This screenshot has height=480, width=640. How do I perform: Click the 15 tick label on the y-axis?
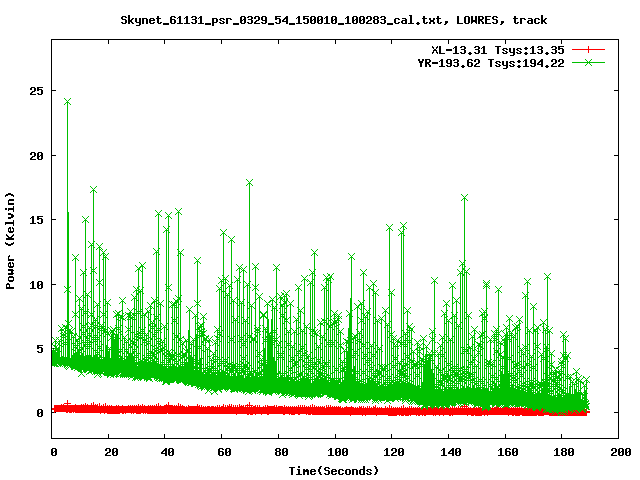(35, 220)
